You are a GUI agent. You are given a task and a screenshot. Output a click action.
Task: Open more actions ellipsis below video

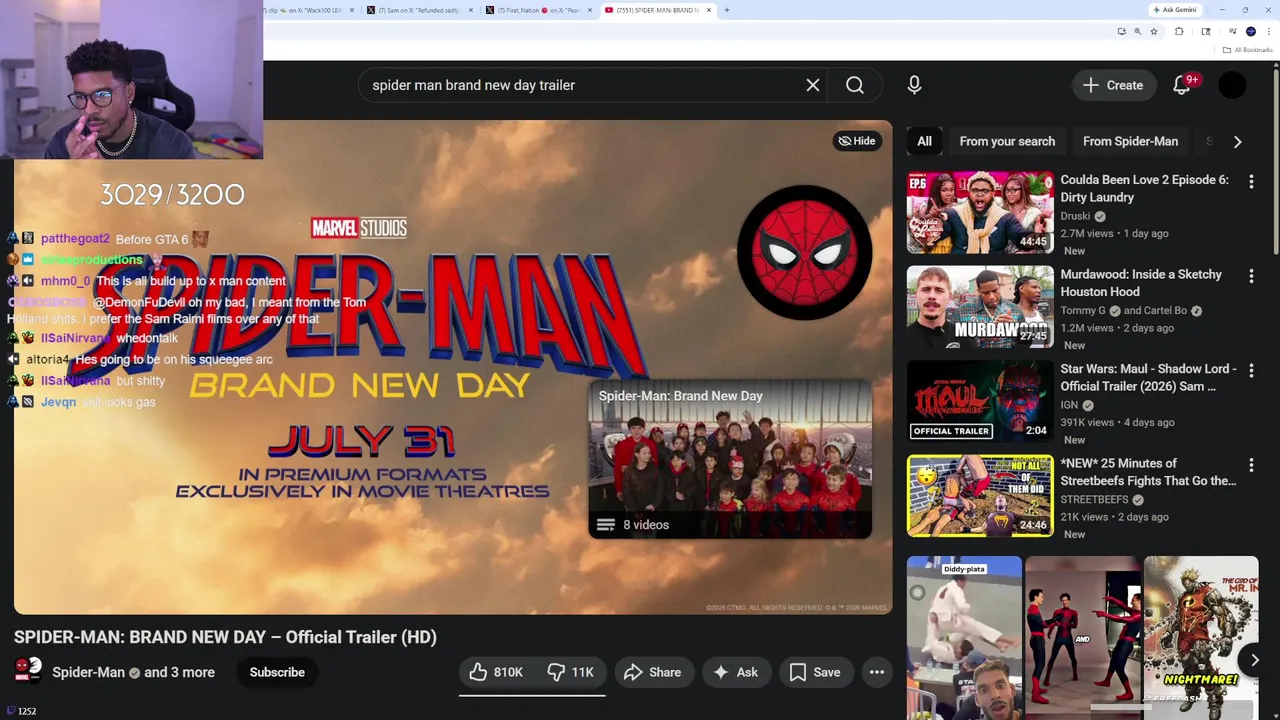tap(877, 672)
